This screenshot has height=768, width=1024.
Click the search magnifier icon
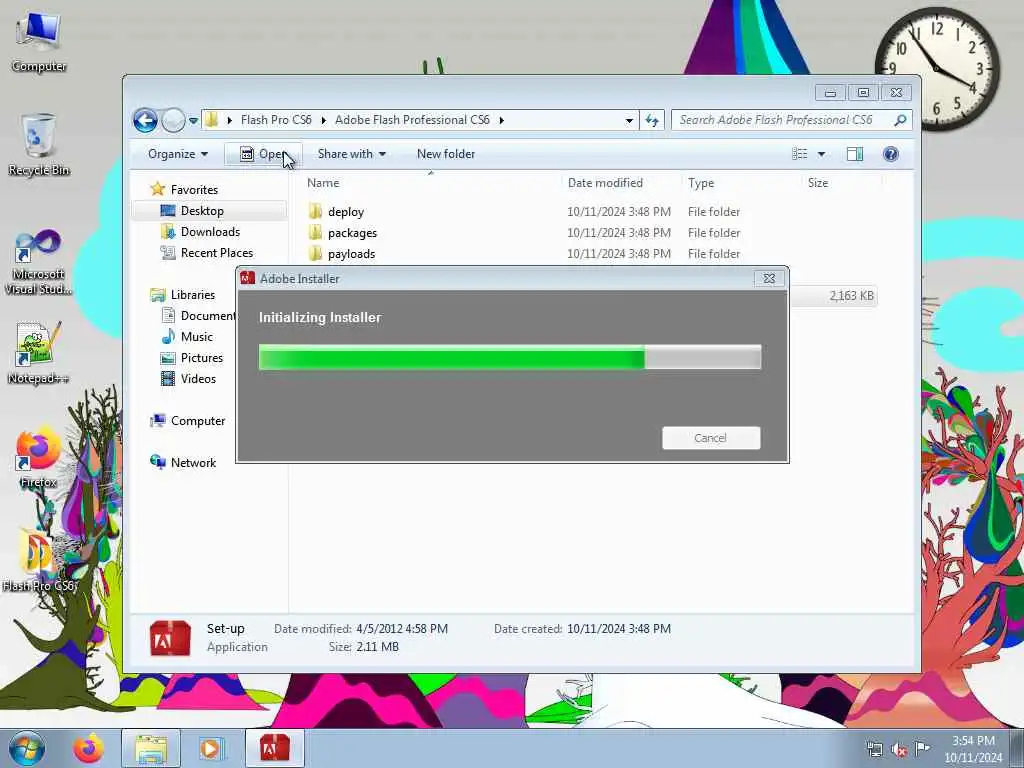[901, 120]
